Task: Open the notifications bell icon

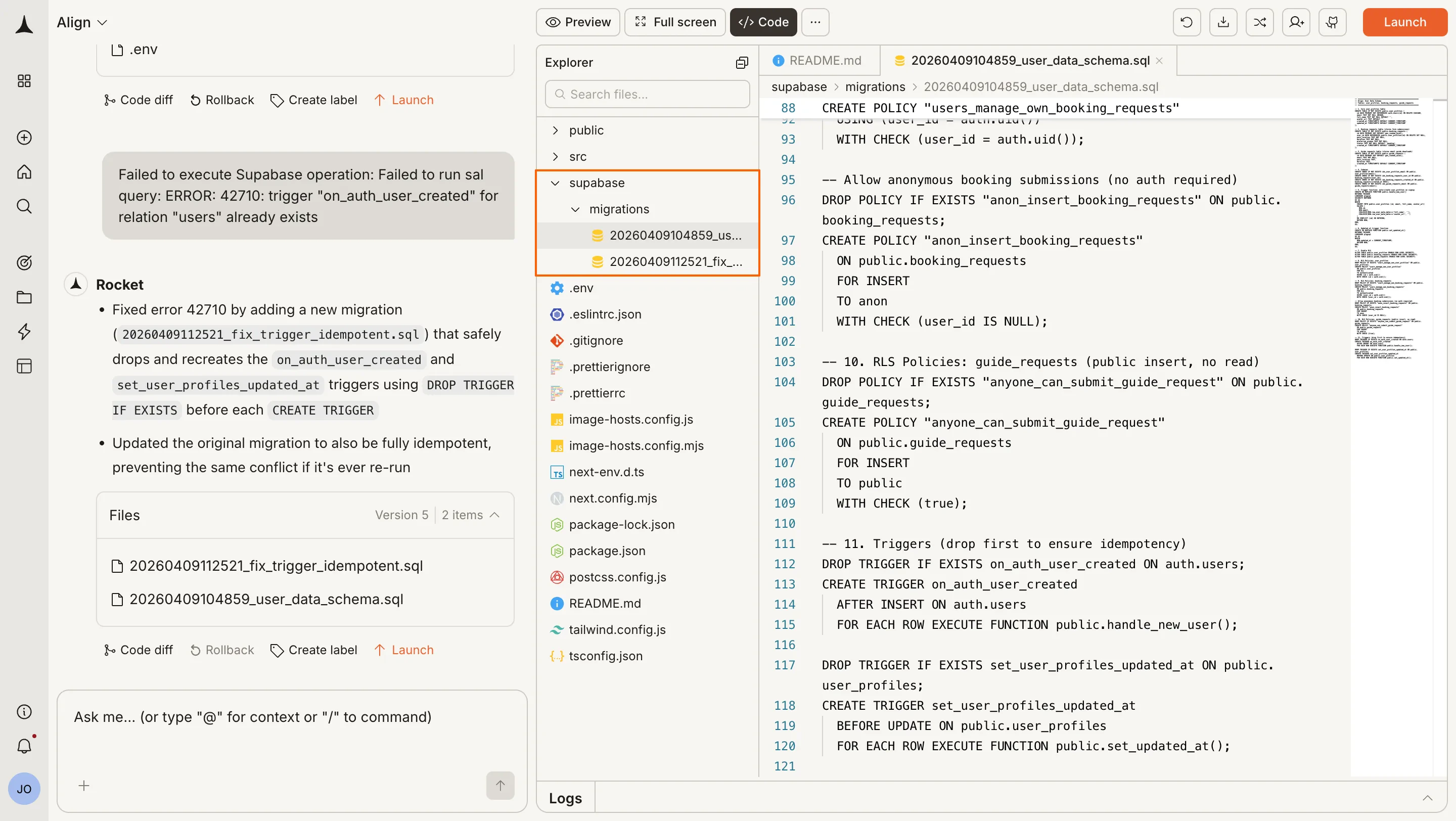Action: click(x=24, y=746)
